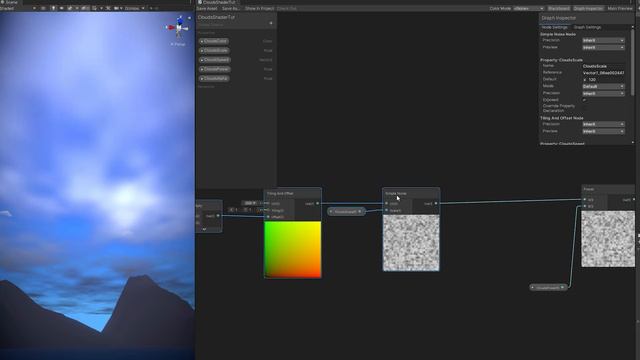Open the Color Mode dropdown
Viewport: 640px width, 360px height.
(x=529, y=8)
